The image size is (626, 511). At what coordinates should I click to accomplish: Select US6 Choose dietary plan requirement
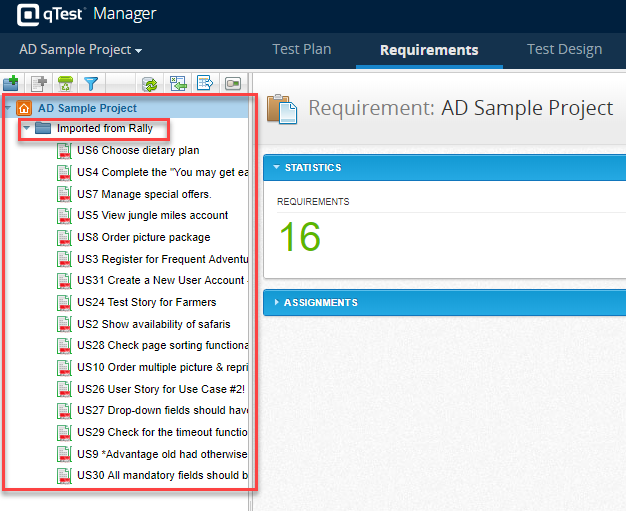click(x=138, y=150)
